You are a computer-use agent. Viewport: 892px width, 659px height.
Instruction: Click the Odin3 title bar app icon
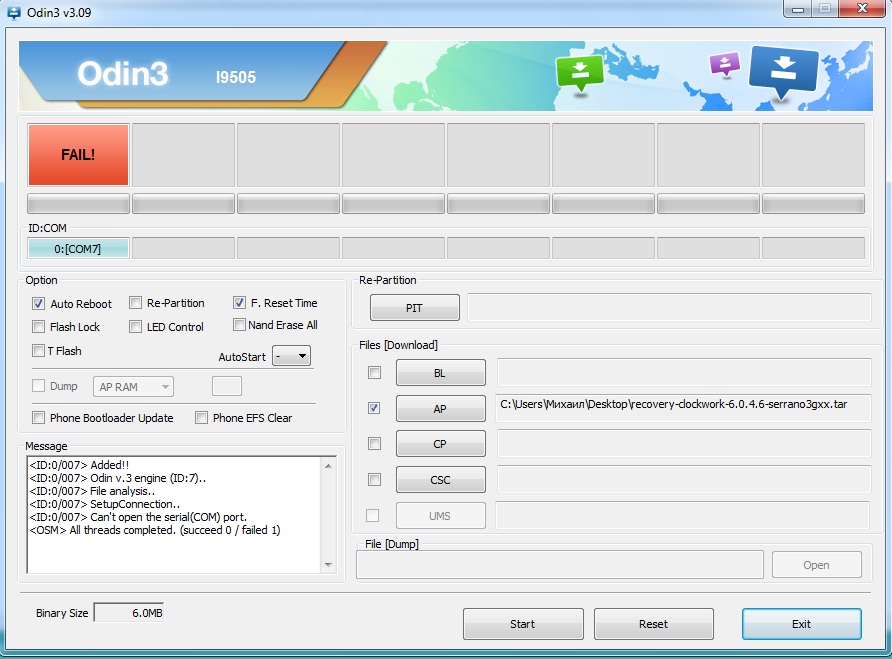click(x=14, y=11)
